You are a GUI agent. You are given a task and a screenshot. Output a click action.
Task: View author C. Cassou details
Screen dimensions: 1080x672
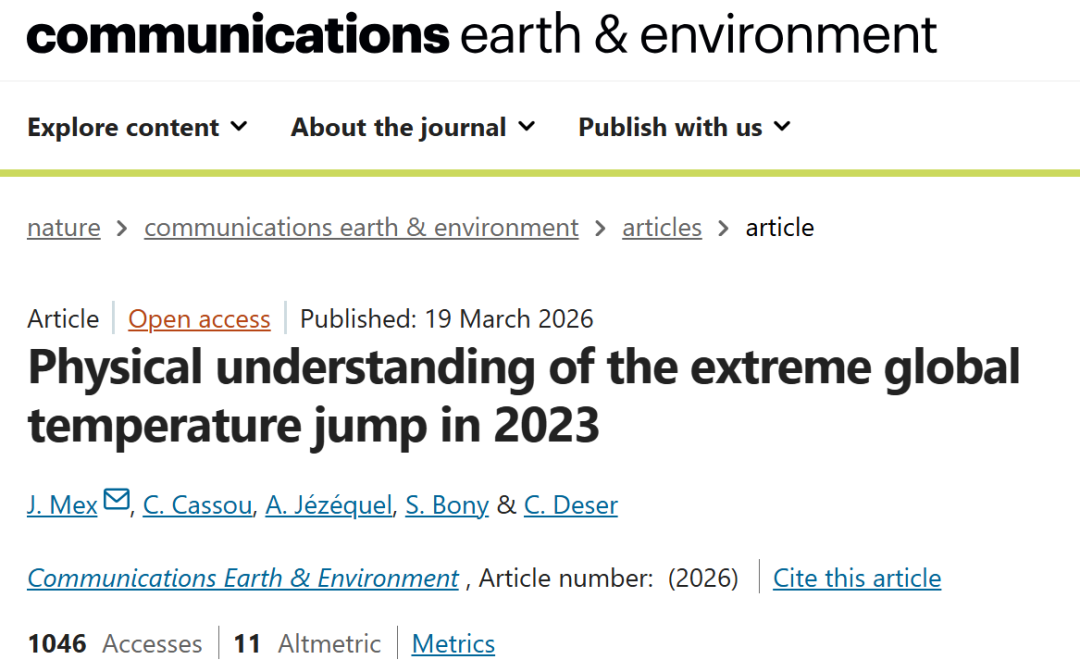[x=198, y=506]
